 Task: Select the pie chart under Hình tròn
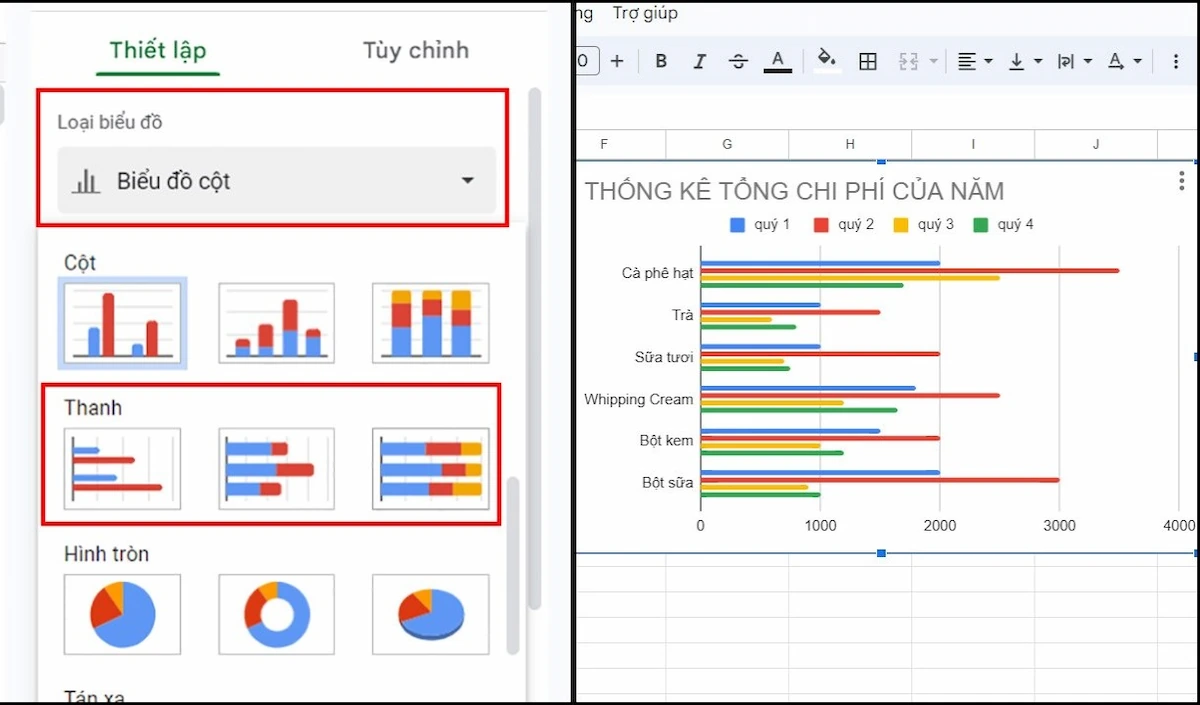tap(123, 614)
